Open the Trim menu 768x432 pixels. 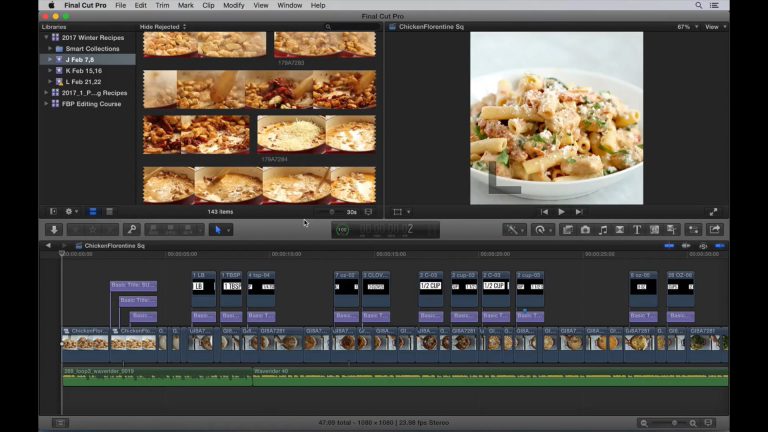(162, 5)
